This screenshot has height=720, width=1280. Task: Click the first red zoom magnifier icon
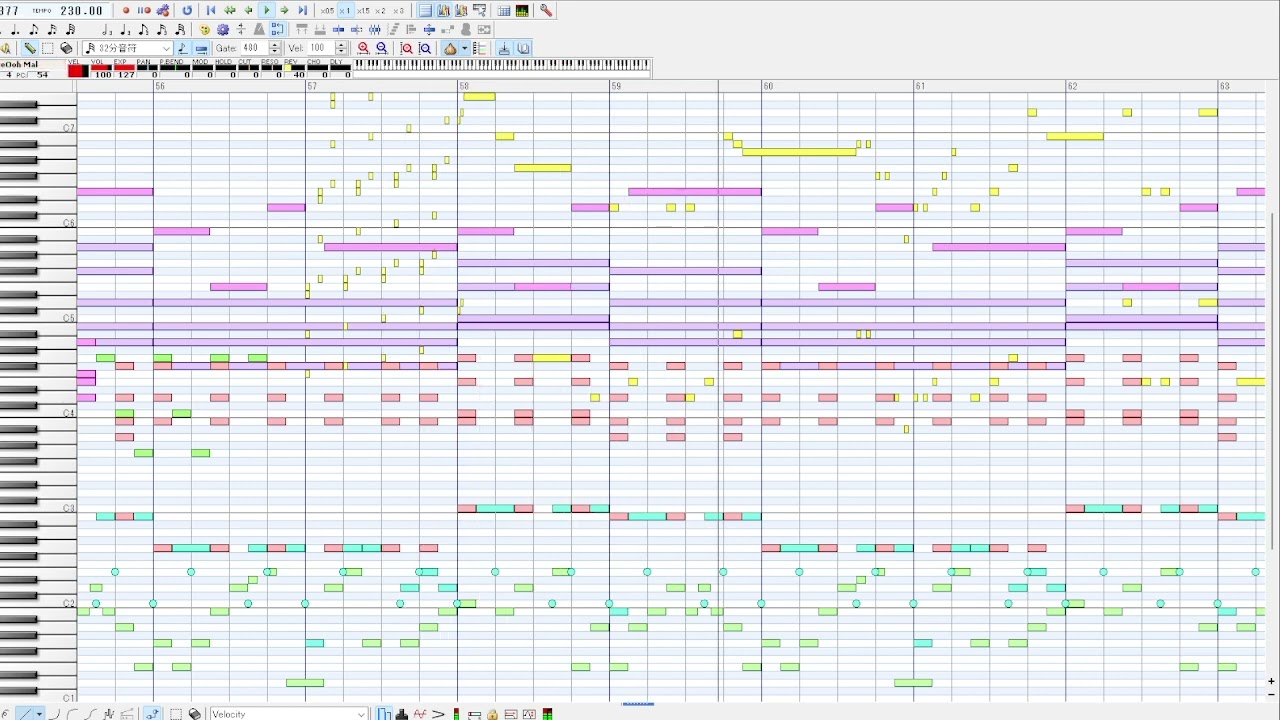pyautogui.click(x=363, y=48)
